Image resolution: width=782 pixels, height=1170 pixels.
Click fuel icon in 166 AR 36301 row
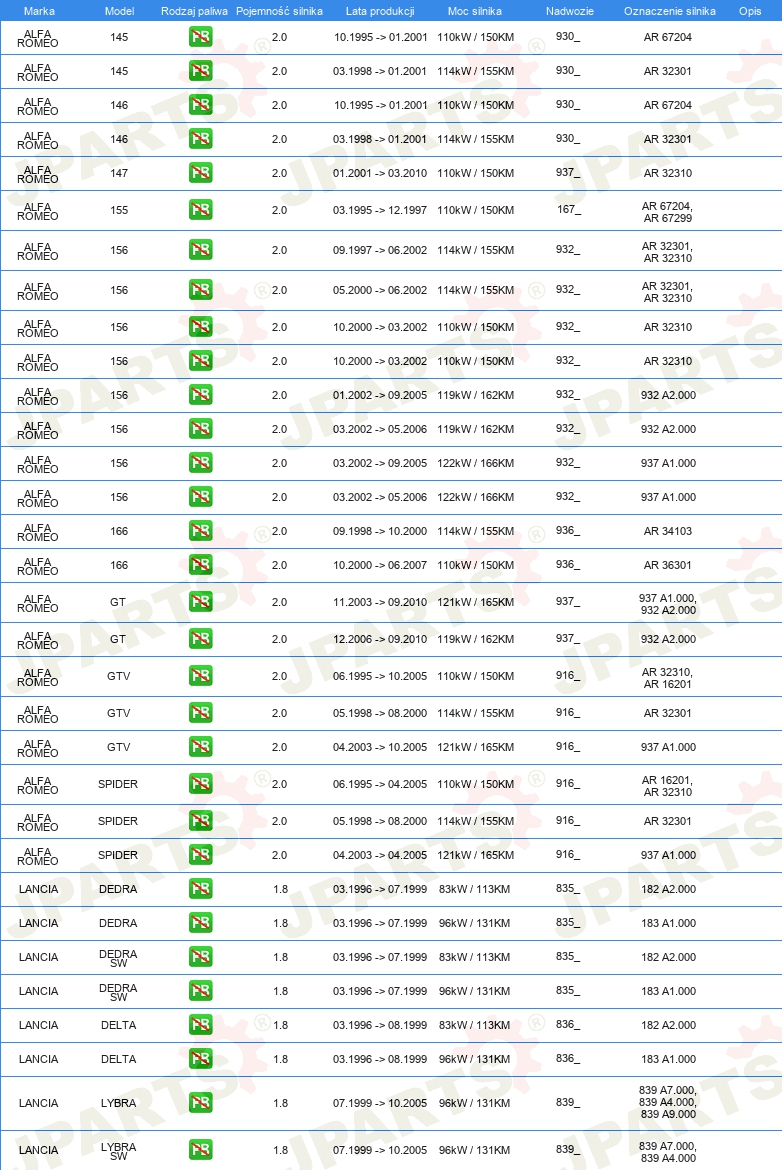(201, 565)
